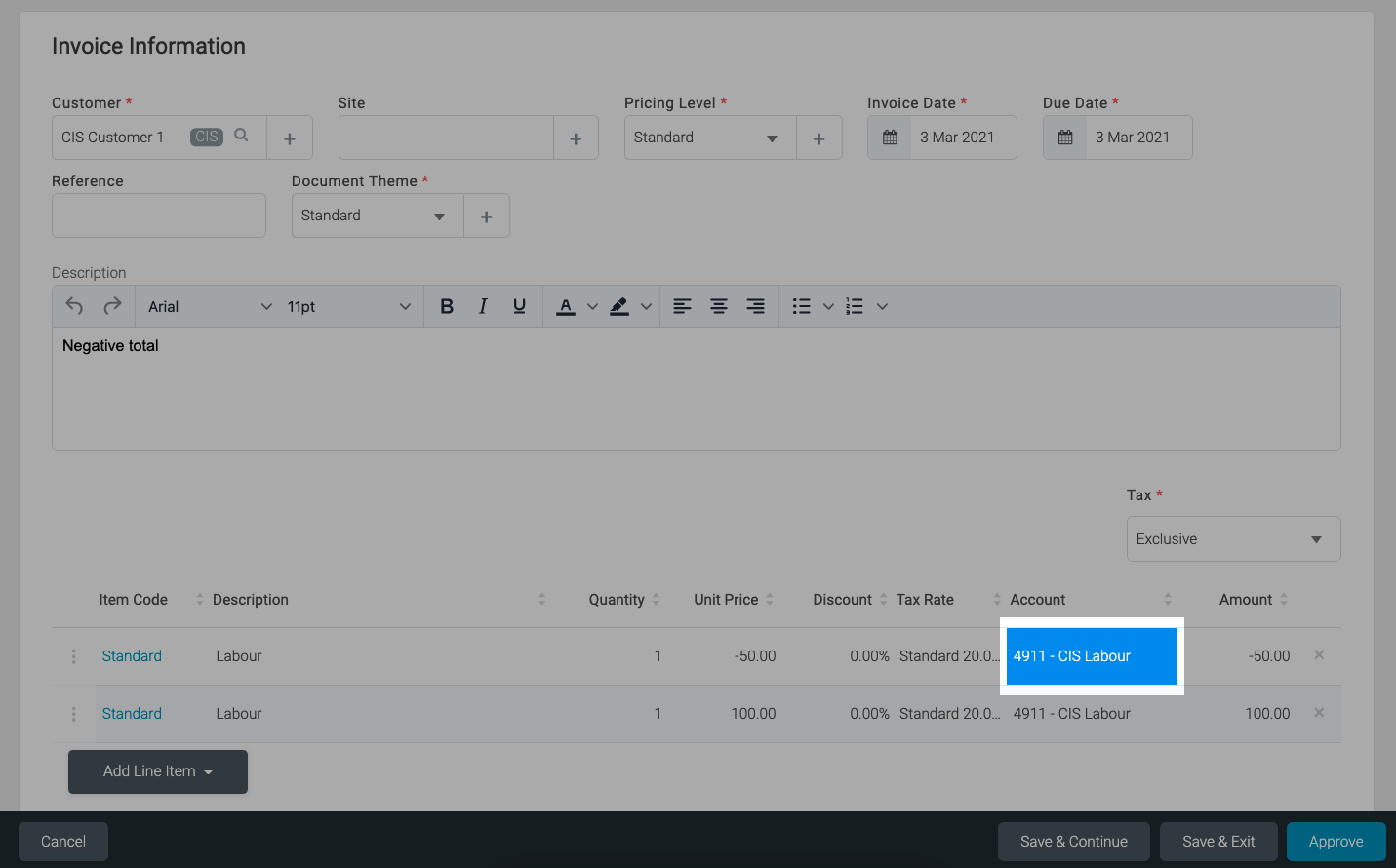This screenshot has width=1396, height=868.
Task: Click the -50.00 unit price cell
Action: (x=755, y=656)
